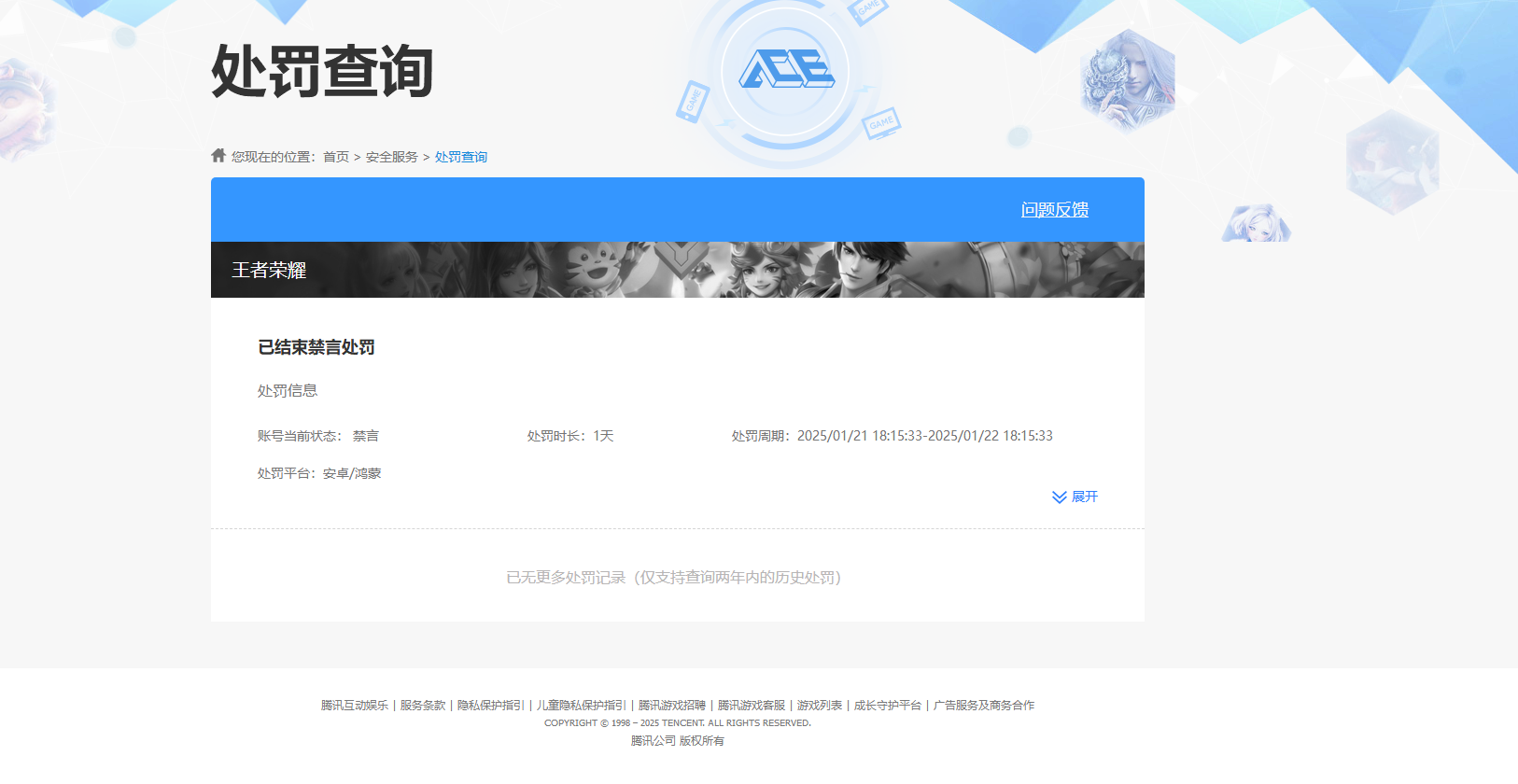1518x784 pixels.
Task: Click the 处罚周期 date range text
Action: (893, 436)
